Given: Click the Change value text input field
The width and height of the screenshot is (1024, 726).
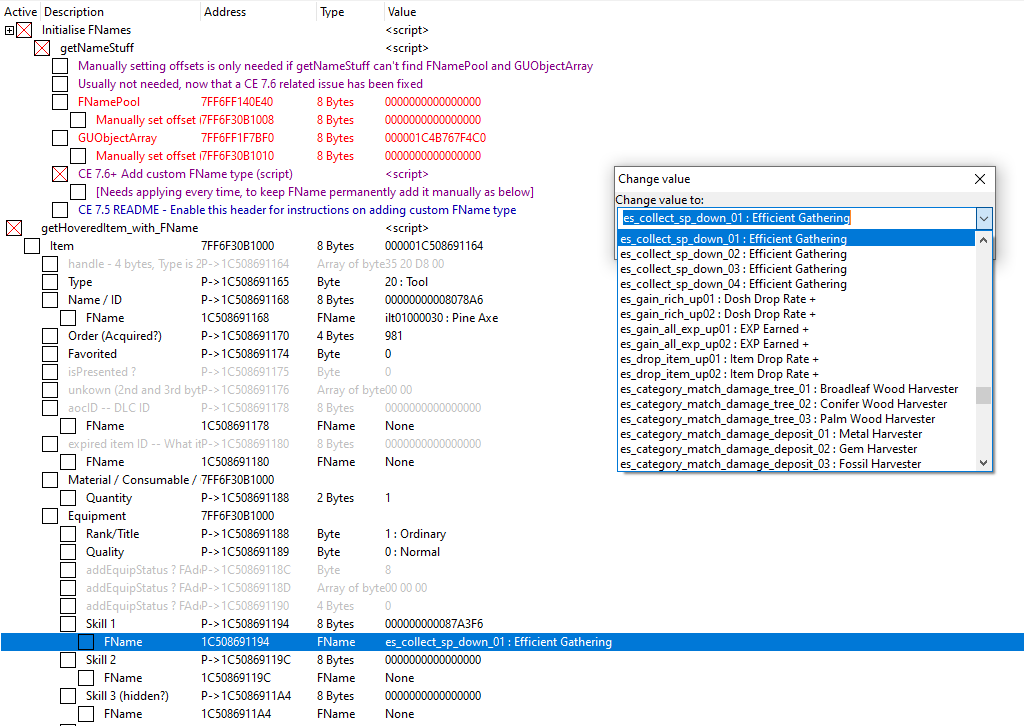Looking at the screenshot, I should pyautogui.click(x=797, y=218).
